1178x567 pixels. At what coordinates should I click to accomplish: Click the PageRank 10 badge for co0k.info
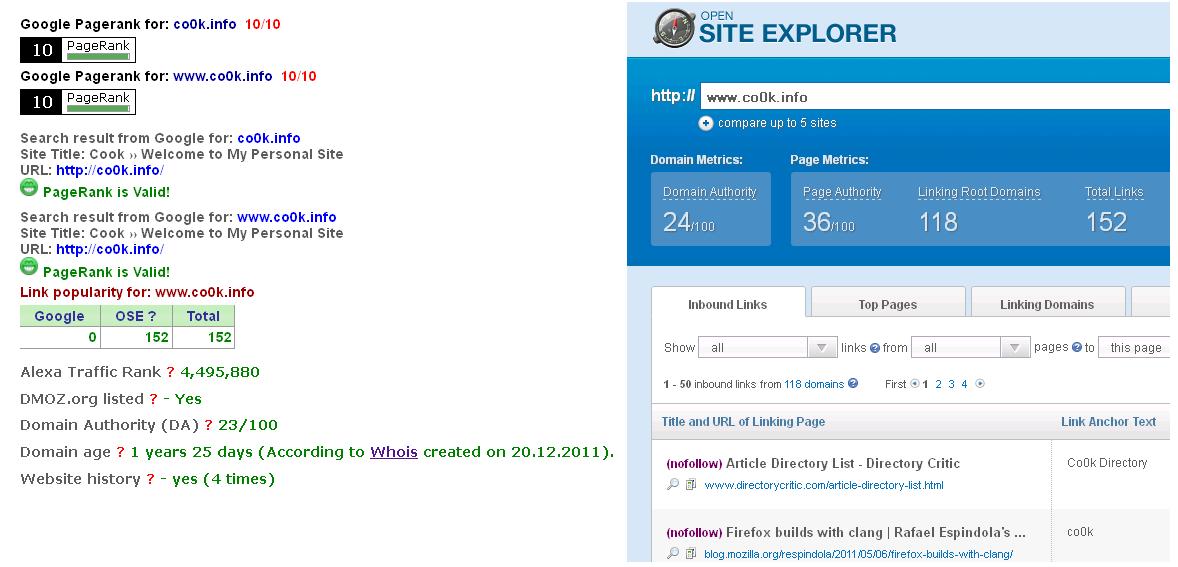[78, 50]
